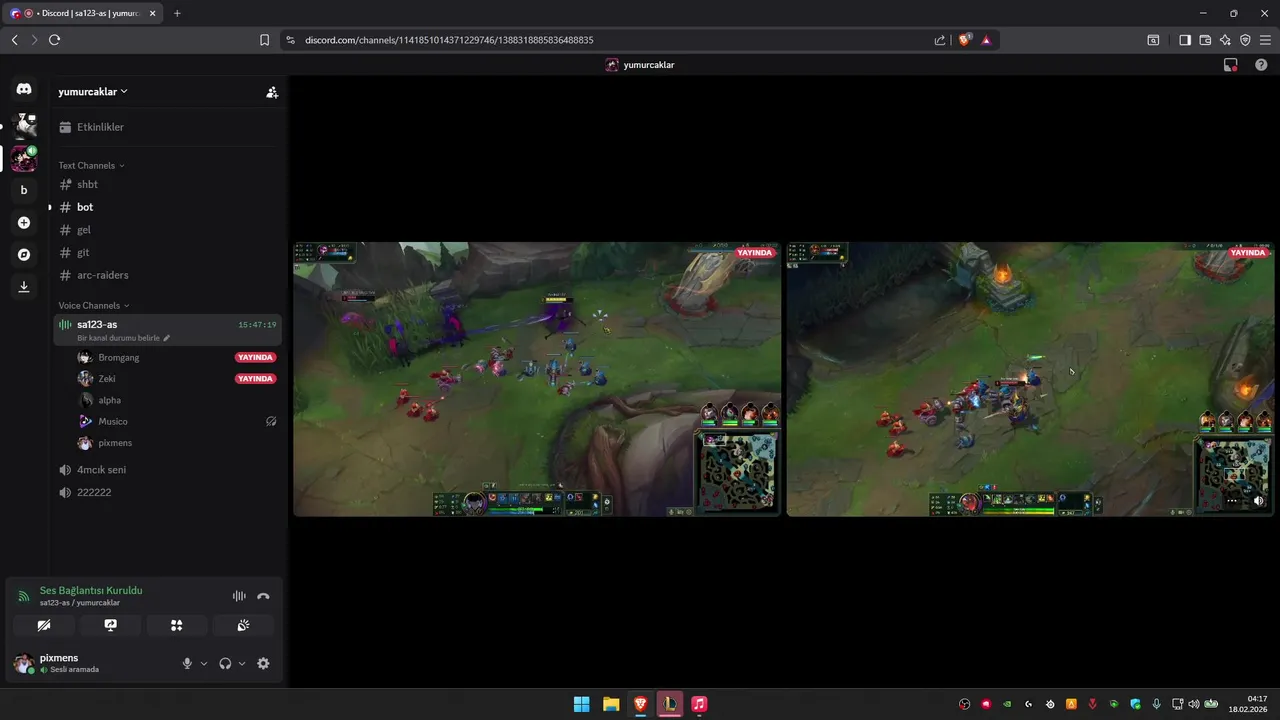Go back in browser history
This screenshot has height=720, width=1280.
point(14,40)
